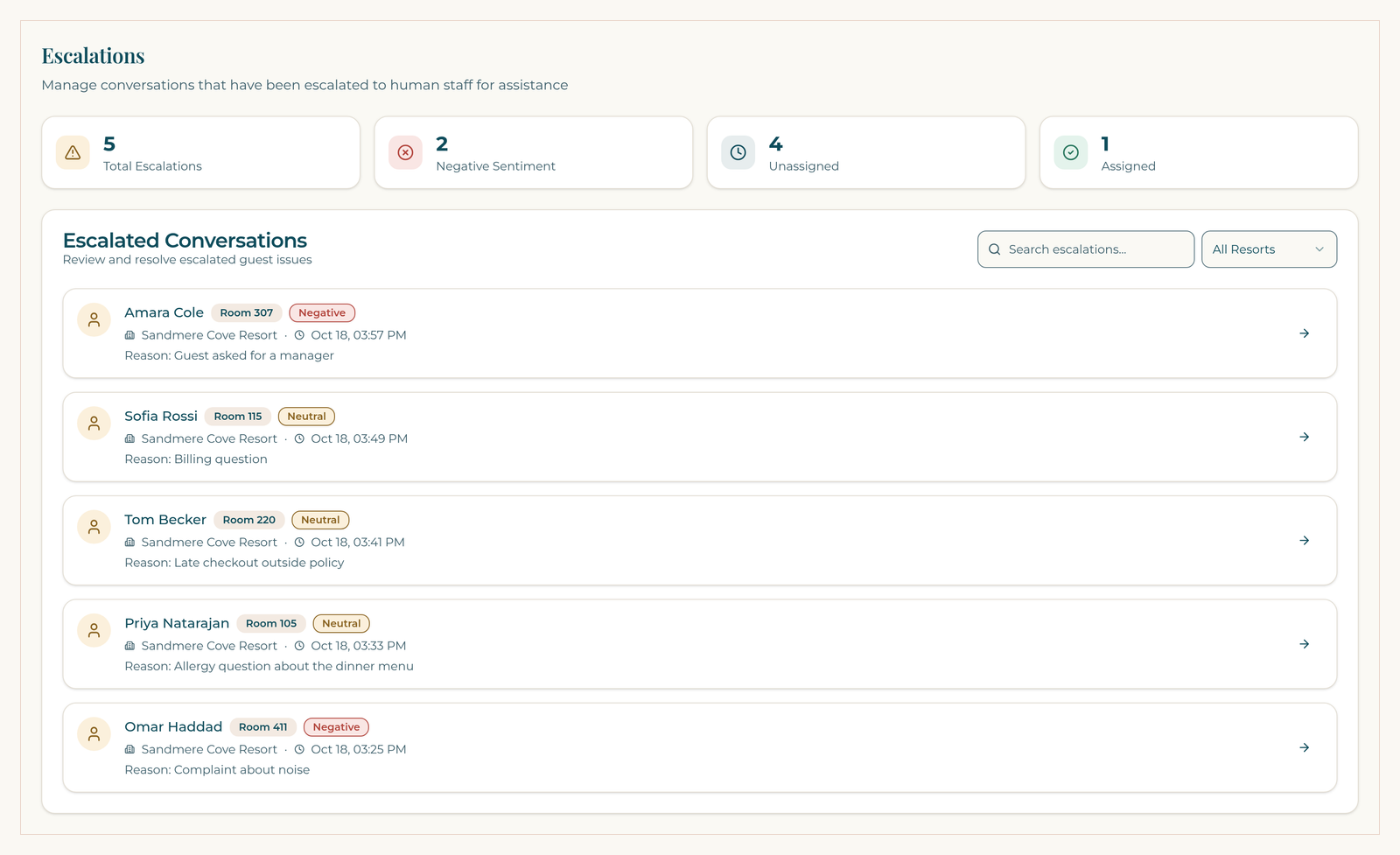Focus the Search escalations field

[1085, 249]
